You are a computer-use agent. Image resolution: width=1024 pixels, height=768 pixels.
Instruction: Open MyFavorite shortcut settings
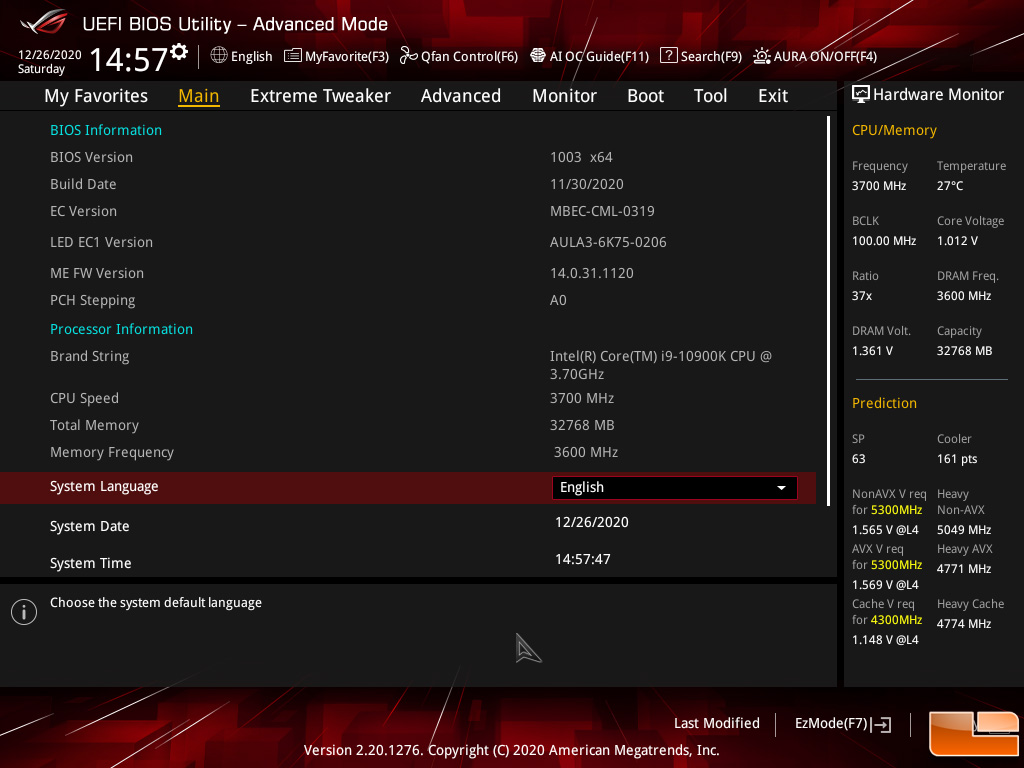pyautogui.click(x=335, y=56)
